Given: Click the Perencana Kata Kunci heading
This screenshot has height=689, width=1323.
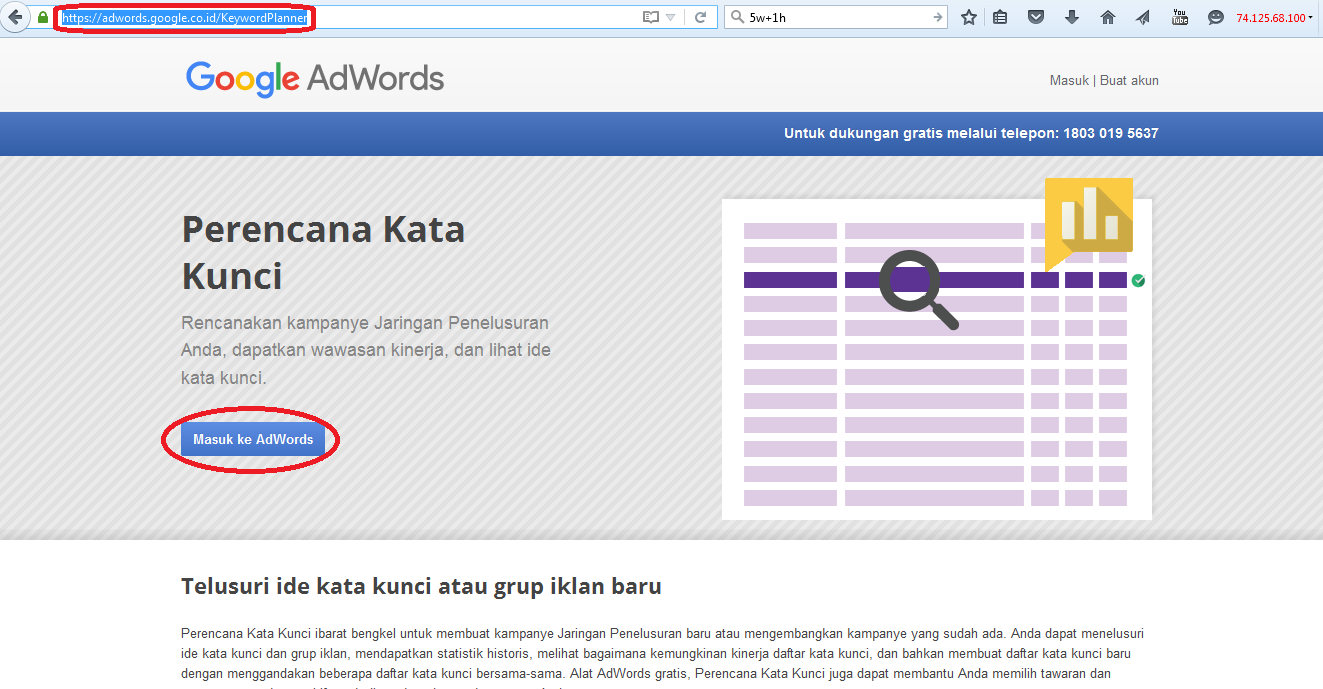Looking at the screenshot, I should click(323, 252).
